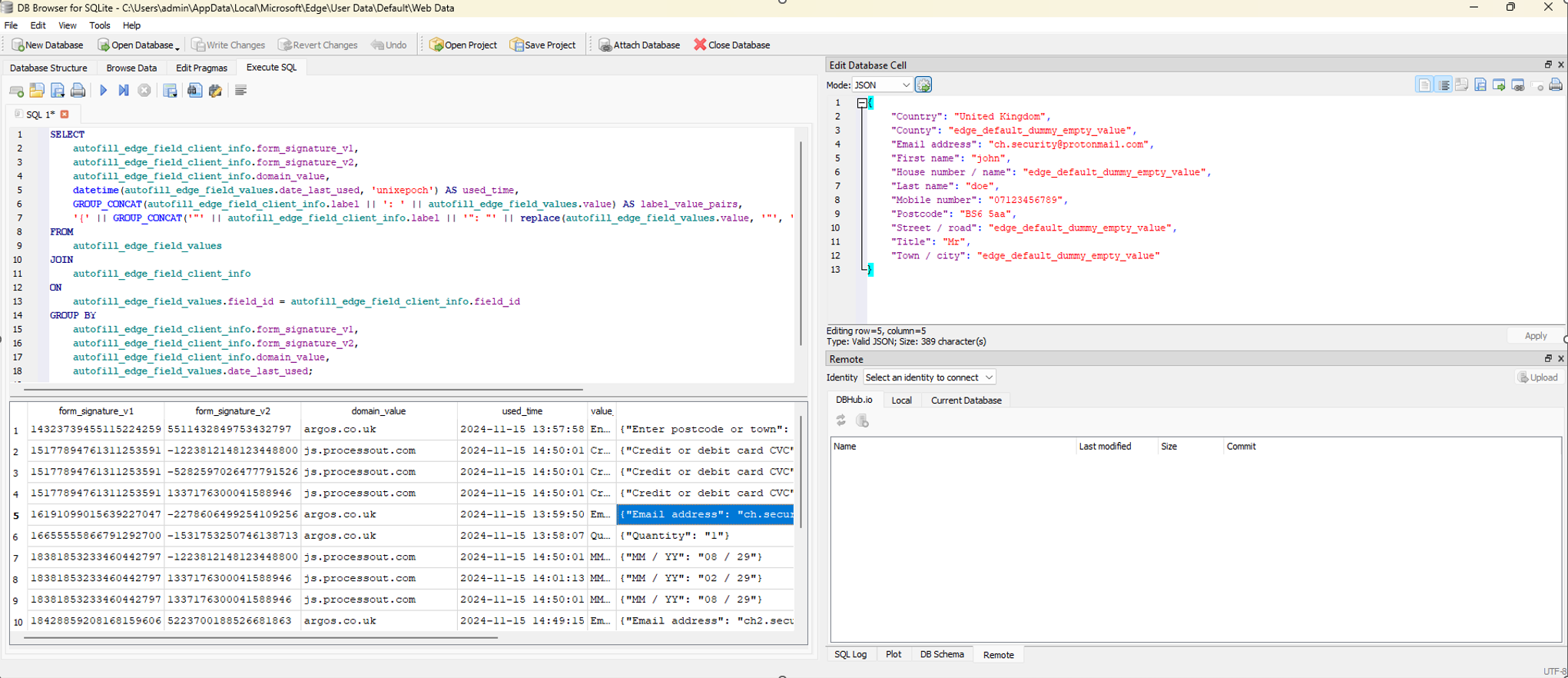Collapse JSON fold marker at line 1

pyautogui.click(x=862, y=103)
